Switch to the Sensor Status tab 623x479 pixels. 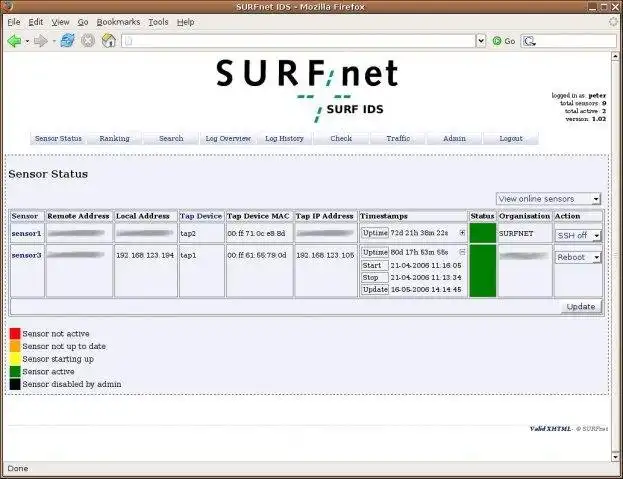tap(58, 139)
